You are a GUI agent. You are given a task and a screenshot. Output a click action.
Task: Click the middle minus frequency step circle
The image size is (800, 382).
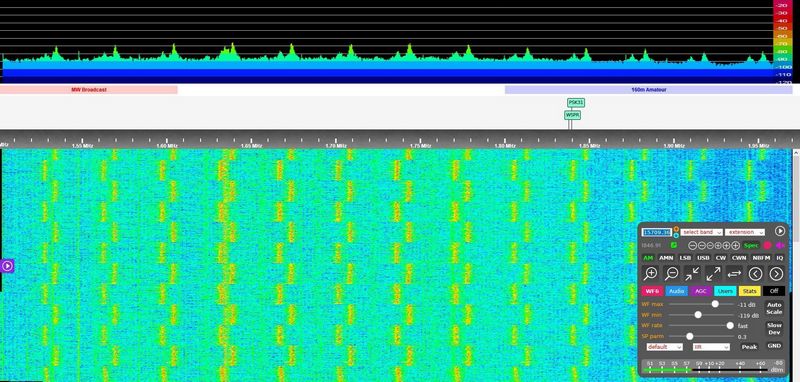point(701,246)
